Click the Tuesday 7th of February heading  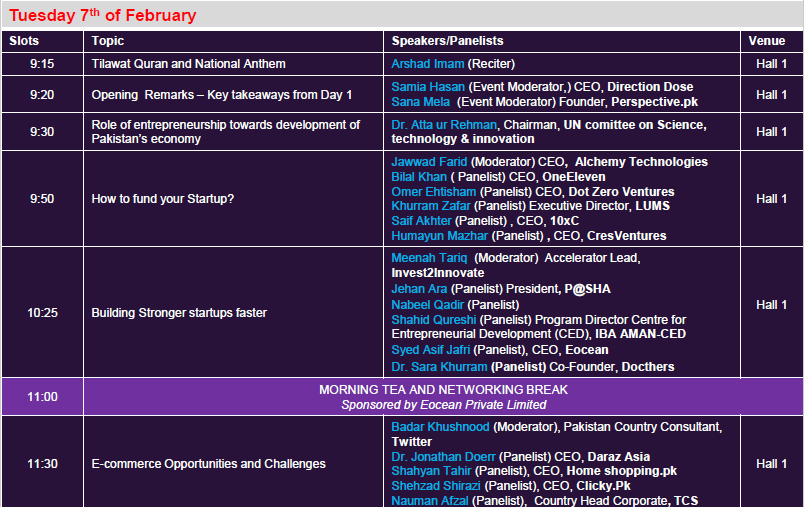point(102,15)
